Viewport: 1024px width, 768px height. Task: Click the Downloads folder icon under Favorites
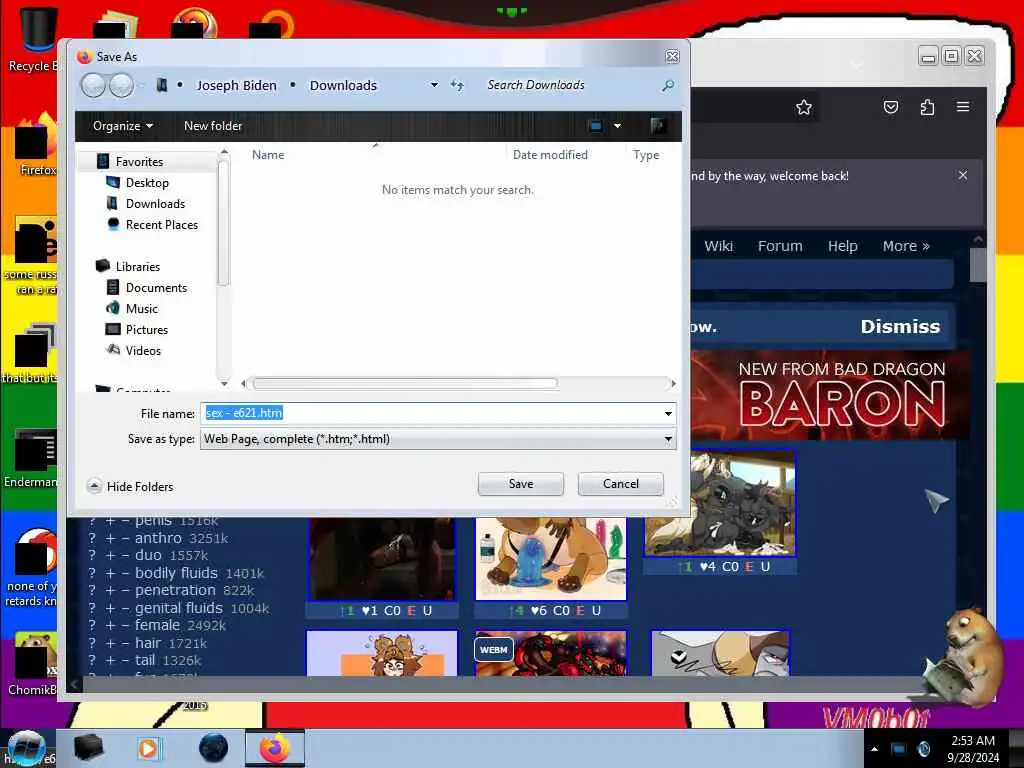112,204
